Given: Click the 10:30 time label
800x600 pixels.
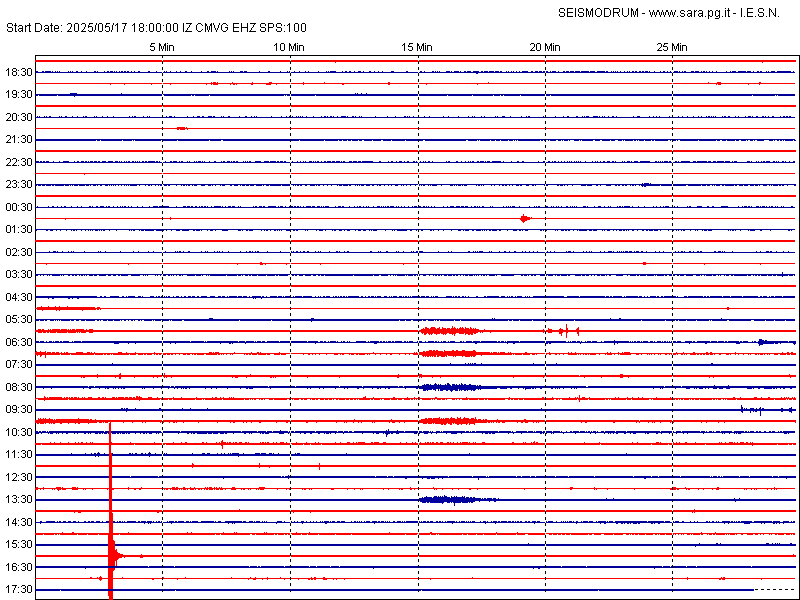Looking at the screenshot, I should (x=19, y=432).
